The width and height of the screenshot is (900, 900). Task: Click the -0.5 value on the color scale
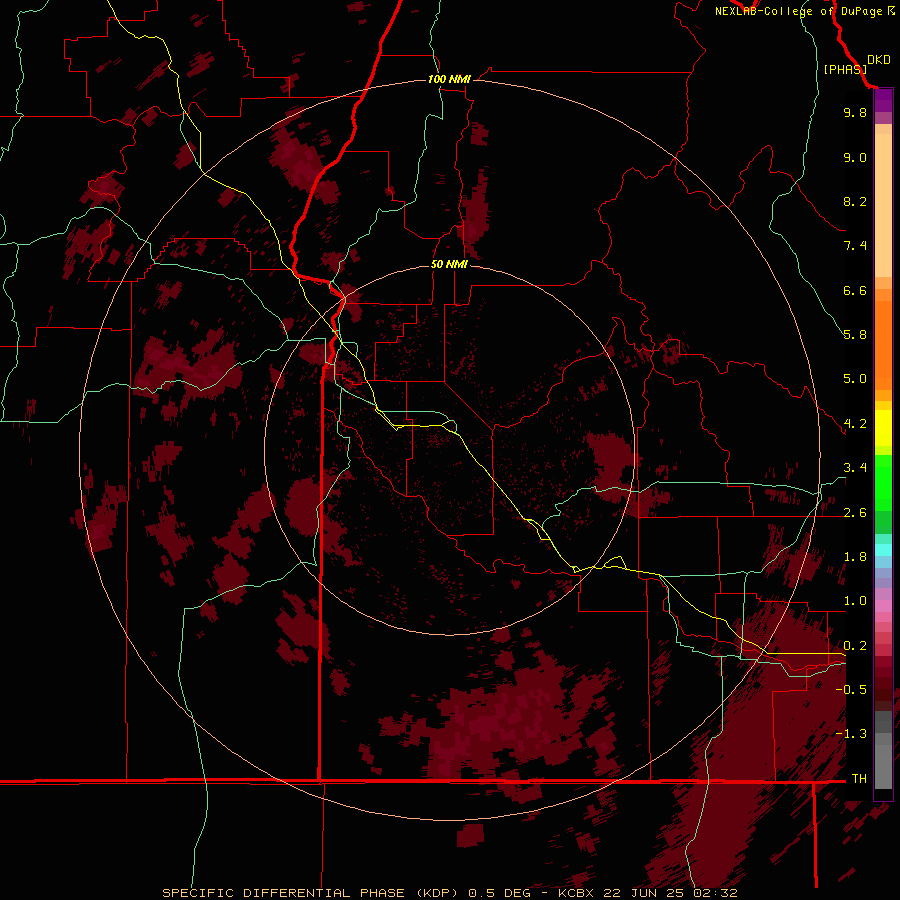[x=851, y=690]
